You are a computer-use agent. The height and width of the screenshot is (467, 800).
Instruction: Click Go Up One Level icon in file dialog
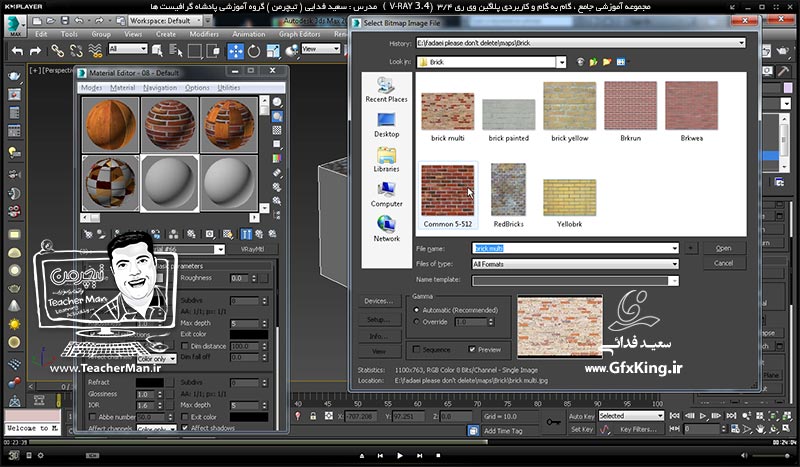(x=593, y=62)
